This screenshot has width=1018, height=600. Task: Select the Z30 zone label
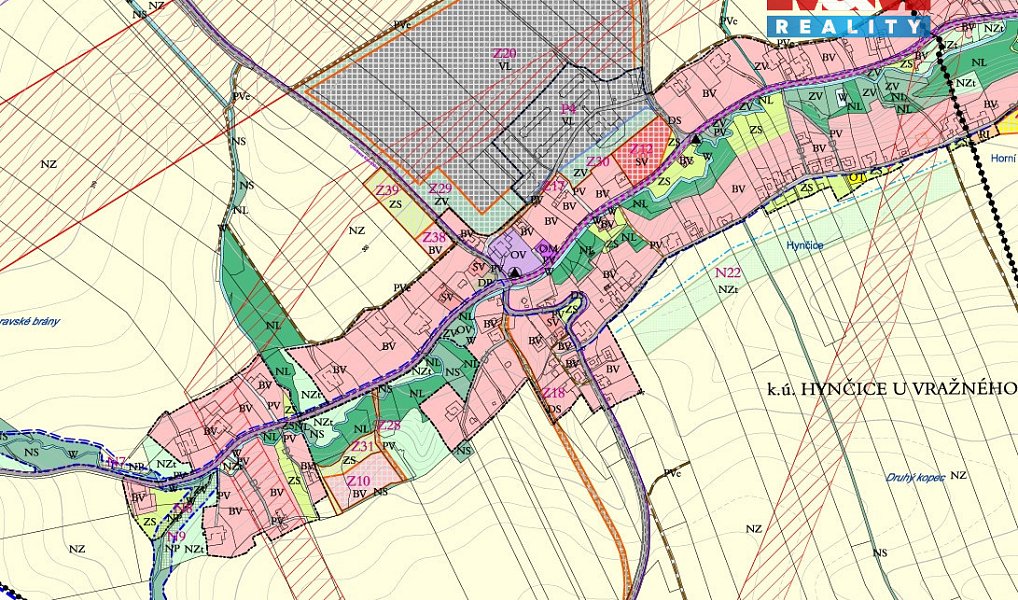pos(598,162)
